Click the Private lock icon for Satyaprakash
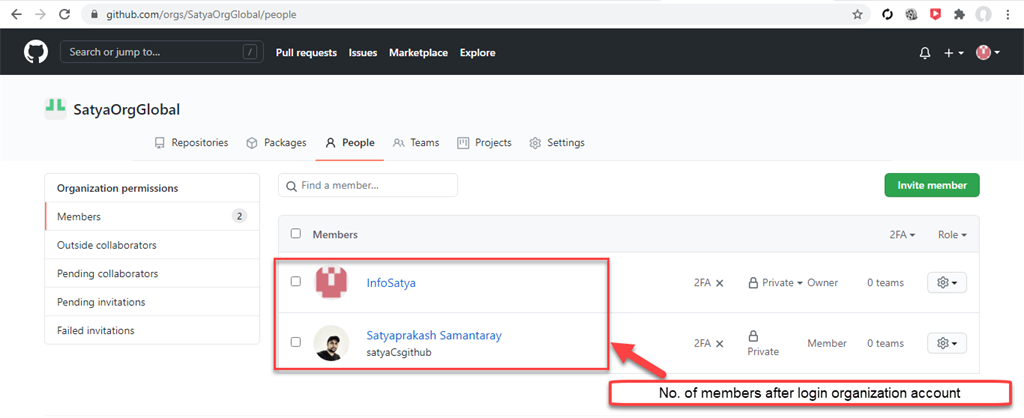1024x418 pixels. (x=753, y=336)
